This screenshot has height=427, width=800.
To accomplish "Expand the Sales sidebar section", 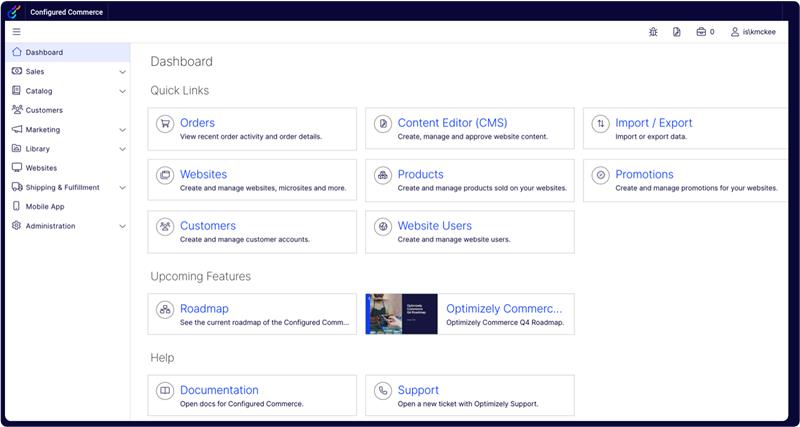I will pos(122,72).
